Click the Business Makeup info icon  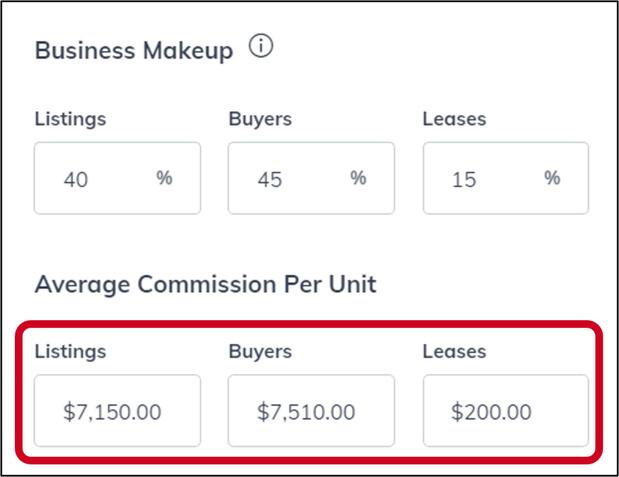click(261, 48)
